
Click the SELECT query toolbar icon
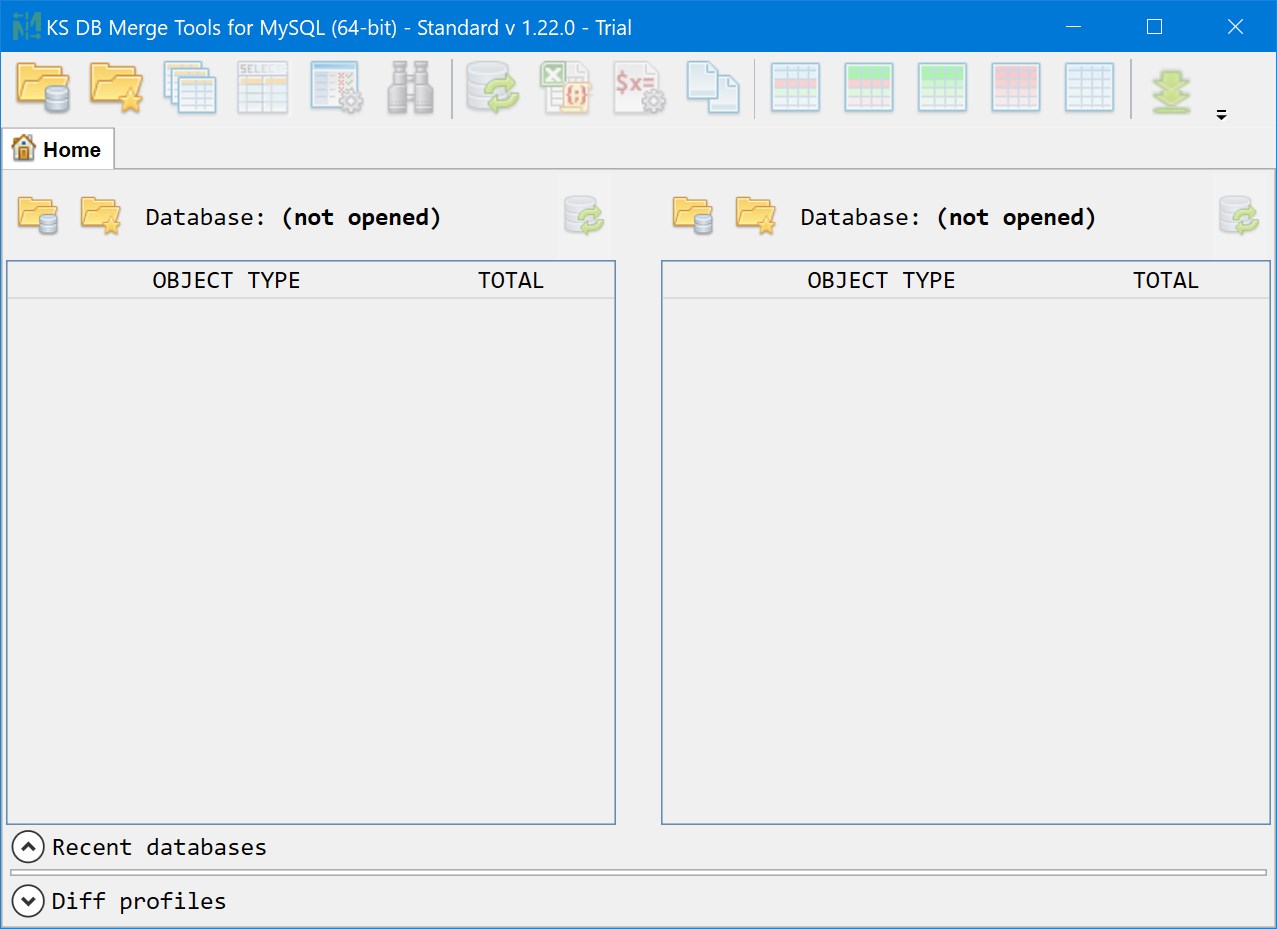[263, 88]
